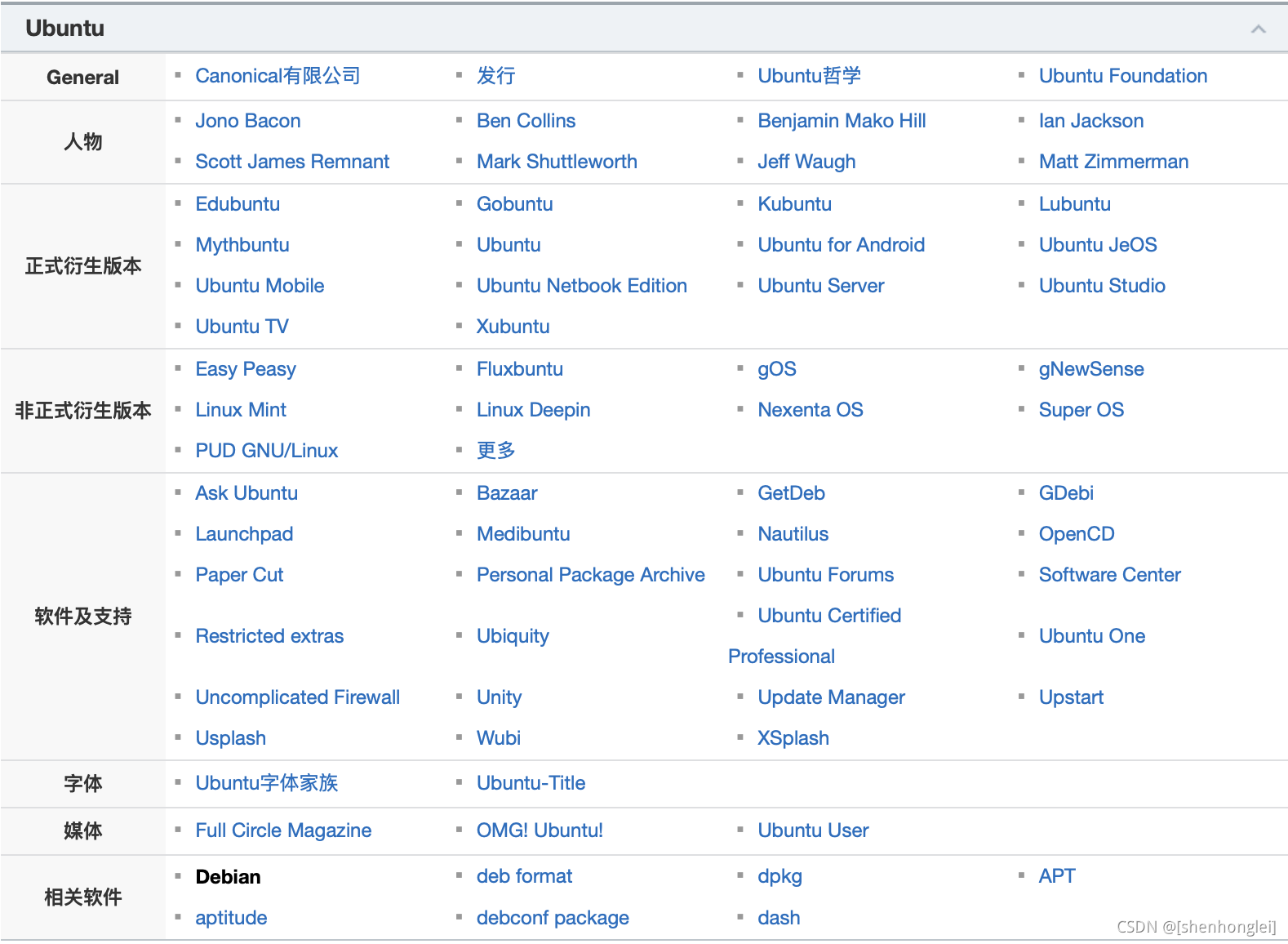Open the Nexenta OS link
This screenshot has height=944, width=1288.
click(811, 410)
